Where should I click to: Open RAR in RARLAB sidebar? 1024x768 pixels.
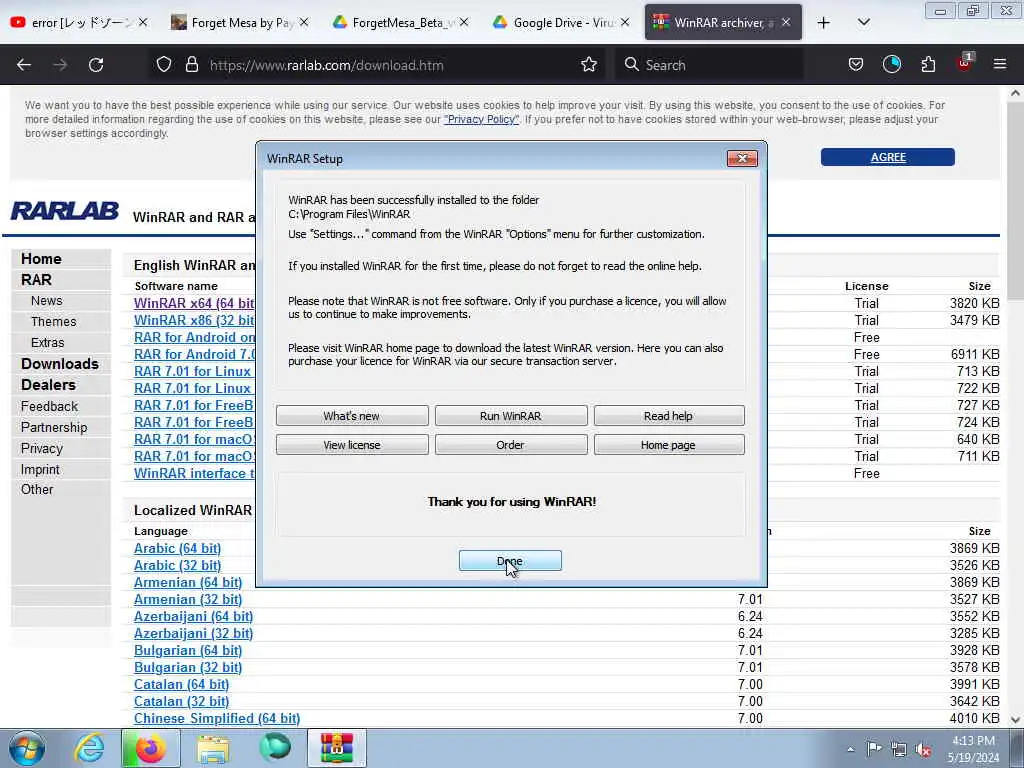36,280
